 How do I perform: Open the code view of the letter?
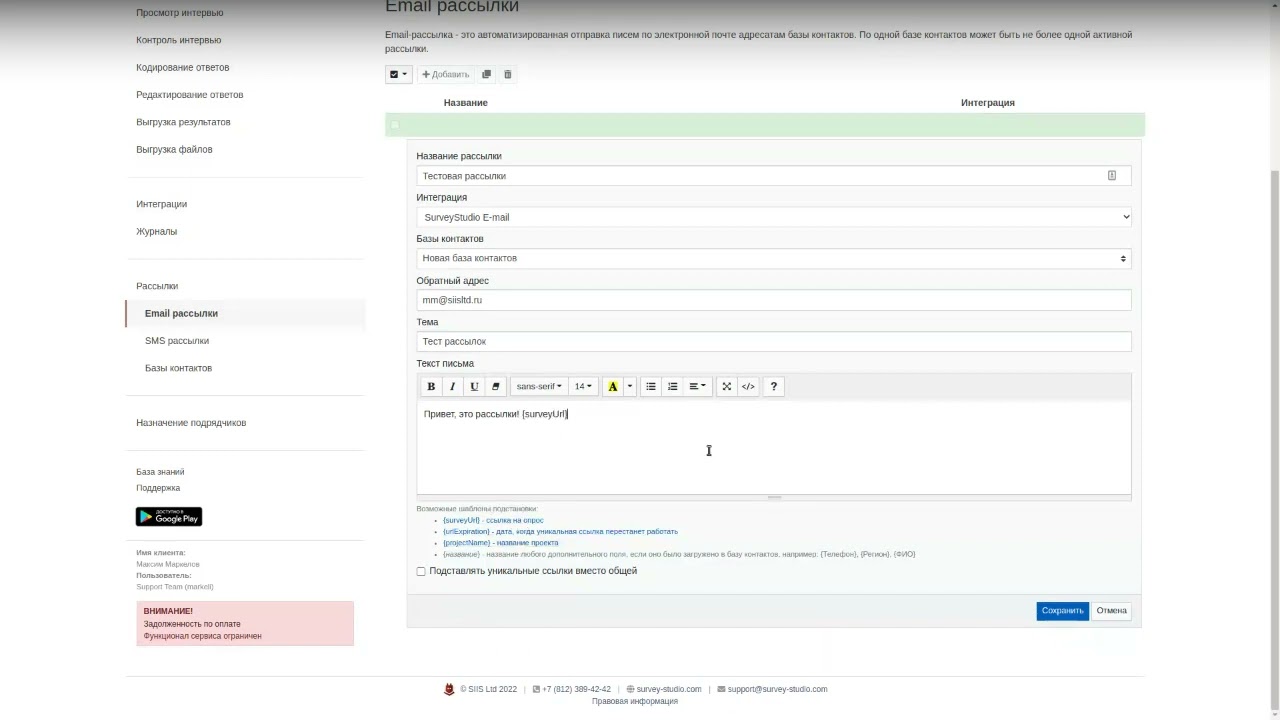pyautogui.click(x=748, y=387)
